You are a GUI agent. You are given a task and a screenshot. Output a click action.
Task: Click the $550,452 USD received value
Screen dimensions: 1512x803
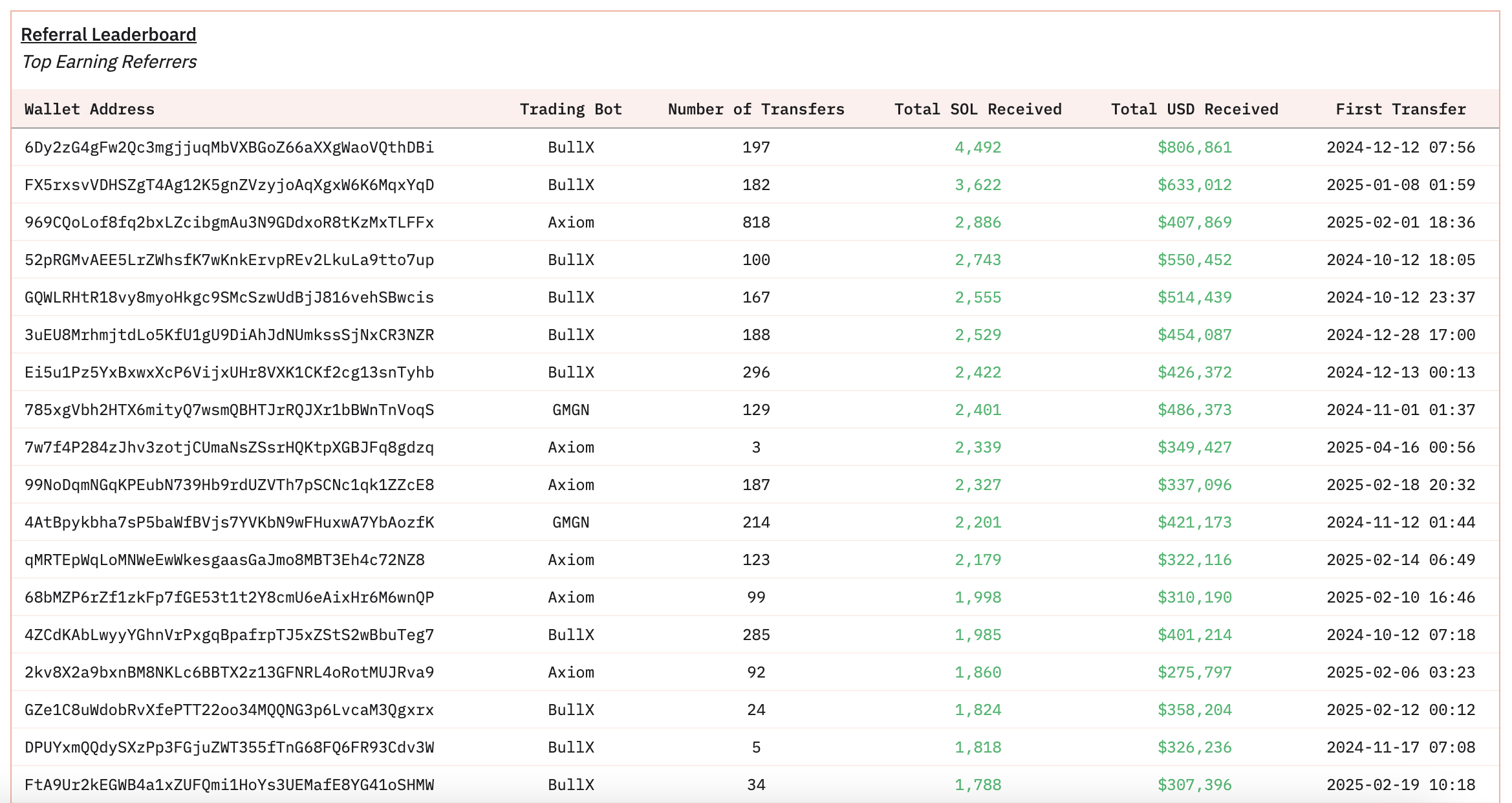tap(1194, 260)
